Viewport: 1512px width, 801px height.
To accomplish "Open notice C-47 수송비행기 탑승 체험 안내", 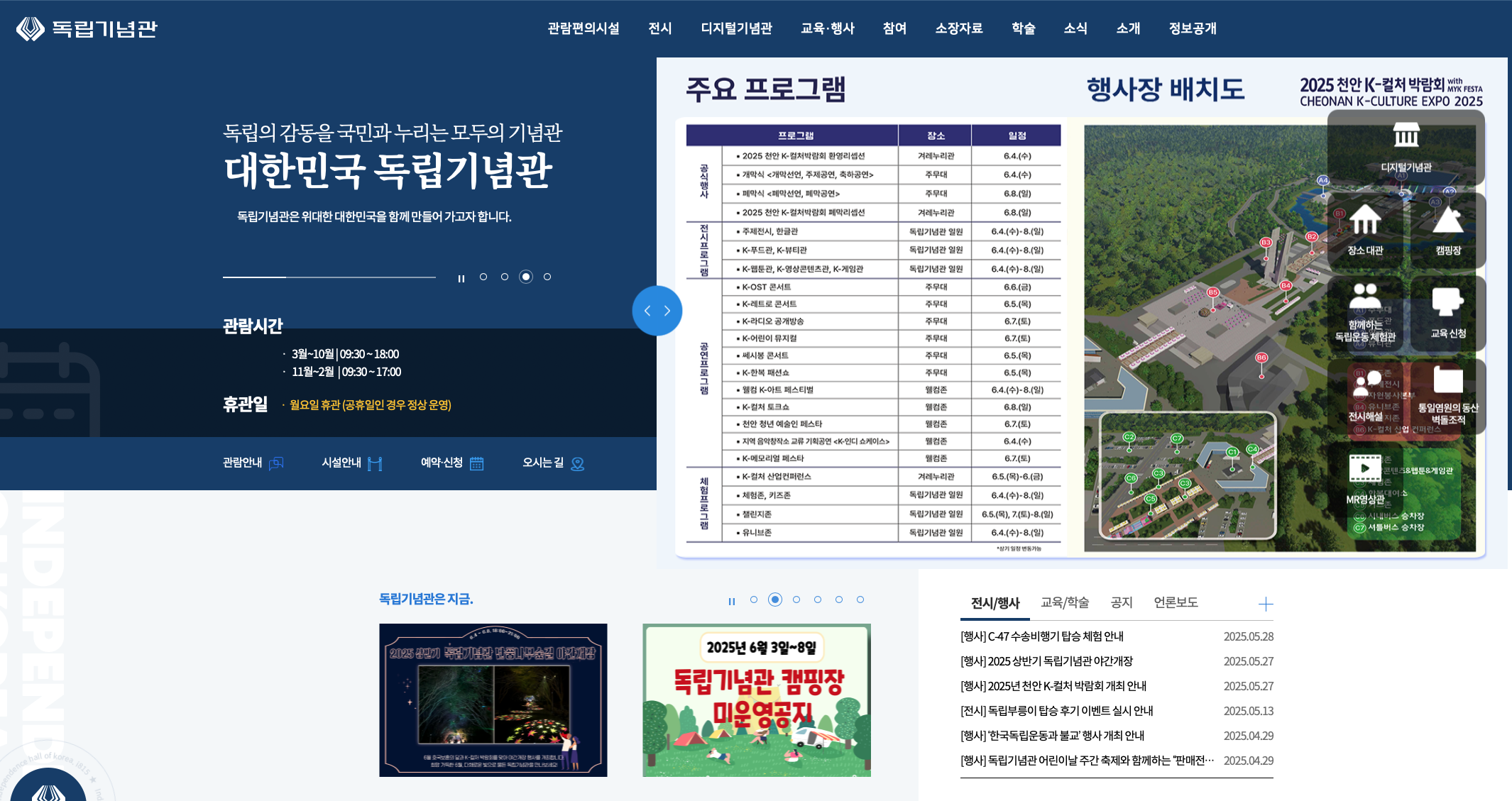I will click(1042, 636).
